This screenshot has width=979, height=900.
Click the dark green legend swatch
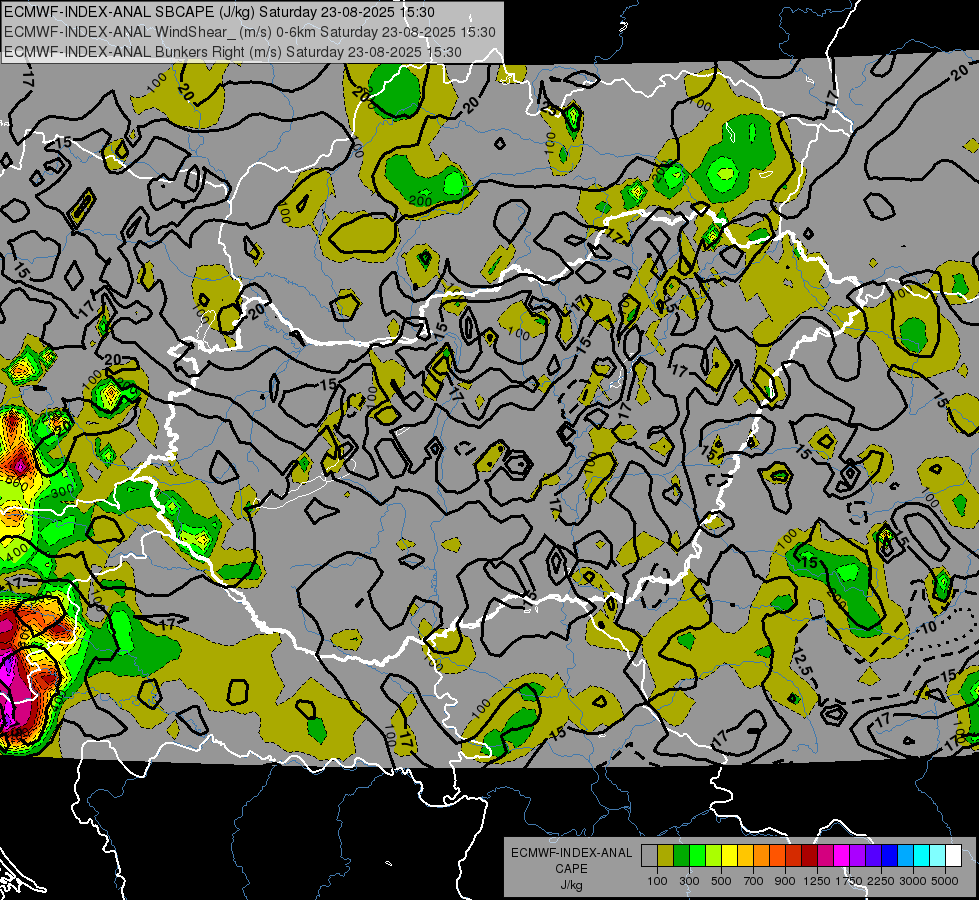click(681, 855)
